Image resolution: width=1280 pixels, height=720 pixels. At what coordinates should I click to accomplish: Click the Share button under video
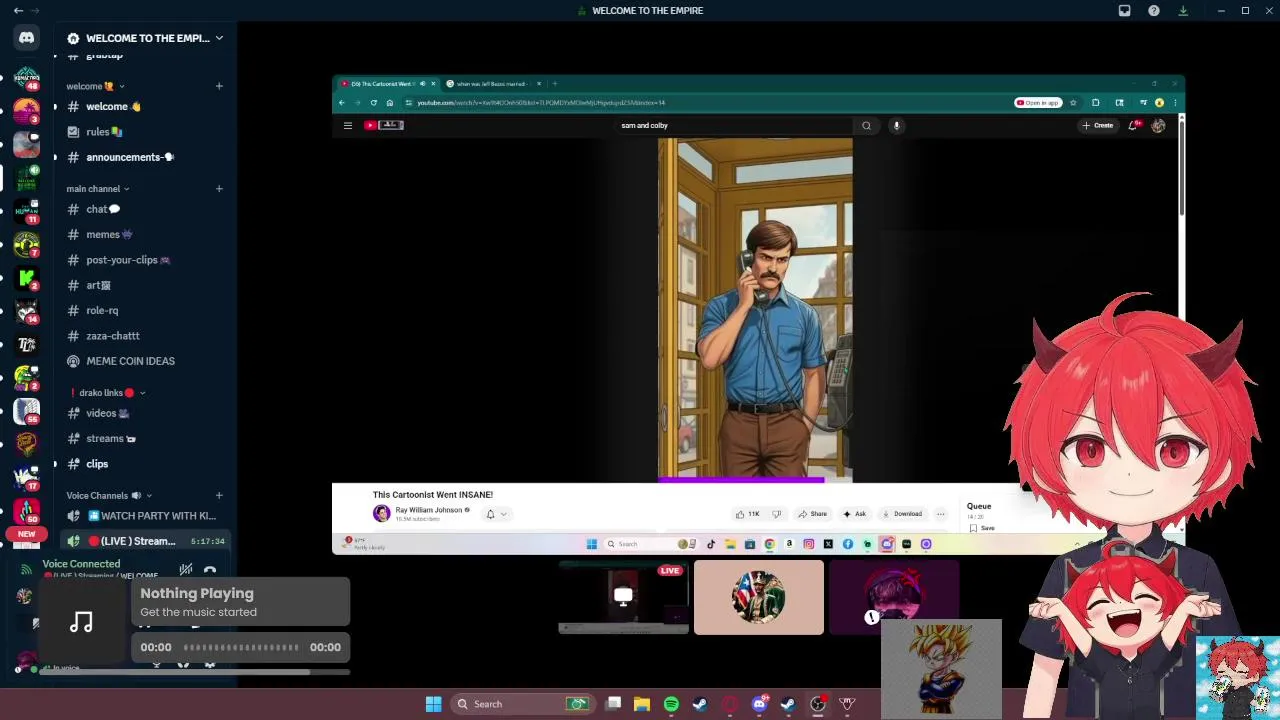click(x=812, y=514)
